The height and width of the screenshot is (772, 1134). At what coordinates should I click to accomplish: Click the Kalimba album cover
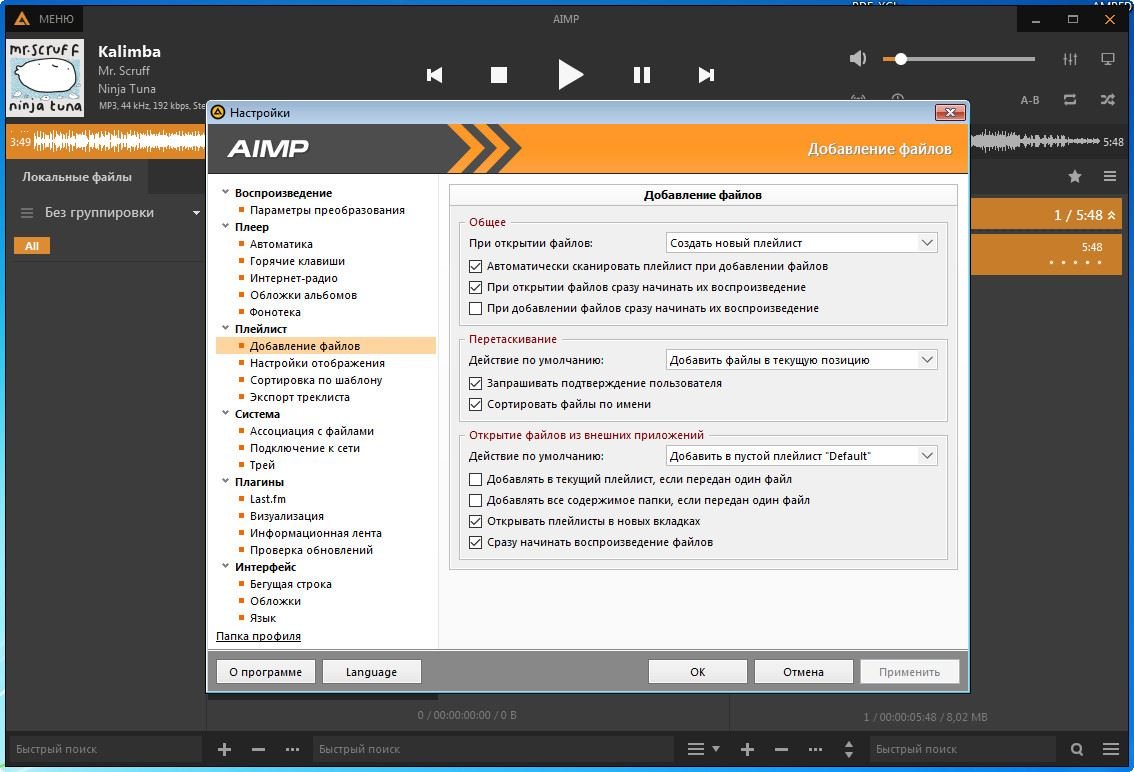click(46, 78)
